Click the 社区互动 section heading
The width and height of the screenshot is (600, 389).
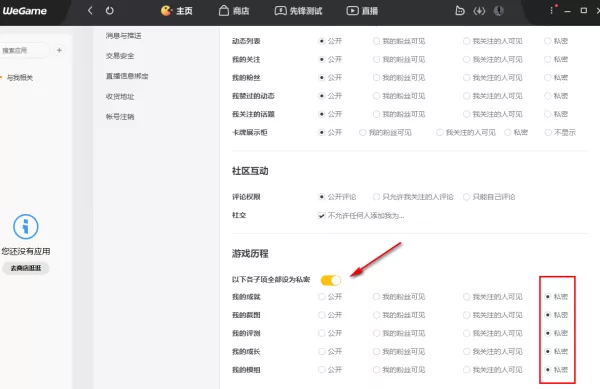tap(250, 171)
